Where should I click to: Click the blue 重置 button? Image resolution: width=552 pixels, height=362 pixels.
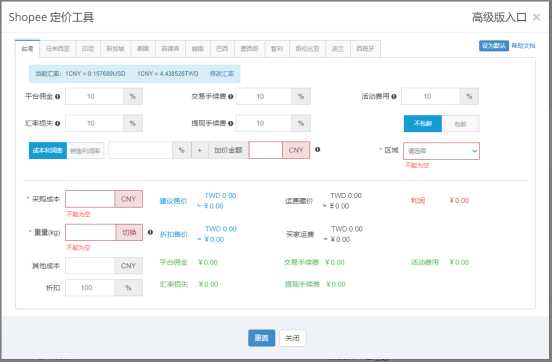click(262, 338)
